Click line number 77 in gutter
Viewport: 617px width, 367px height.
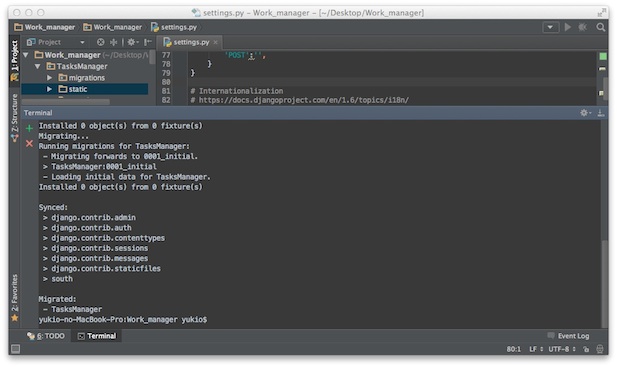[x=166, y=55]
